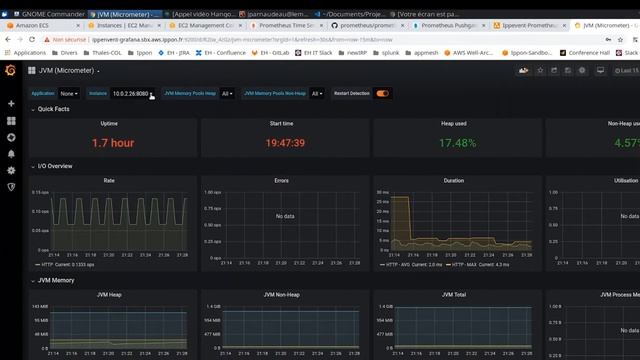Switch to the Prometheus Pushgateway tab
The height and width of the screenshot is (360, 640).
tap(446, 25)
